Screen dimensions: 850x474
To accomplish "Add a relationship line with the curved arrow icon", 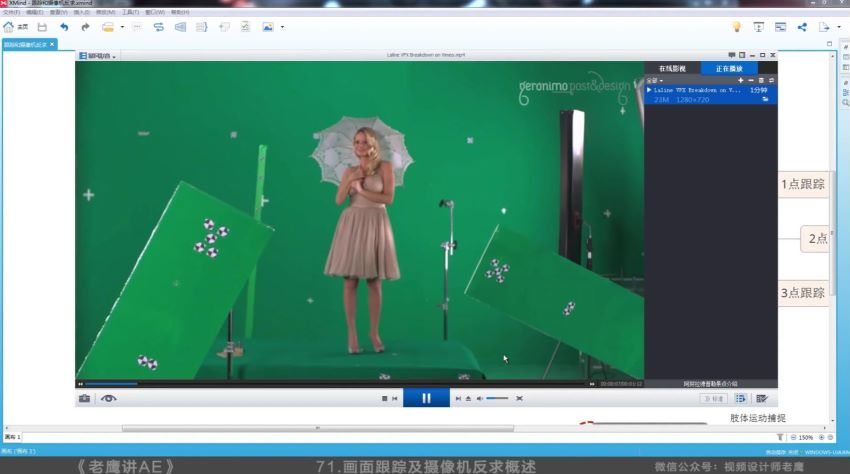I will click(158, 27).
